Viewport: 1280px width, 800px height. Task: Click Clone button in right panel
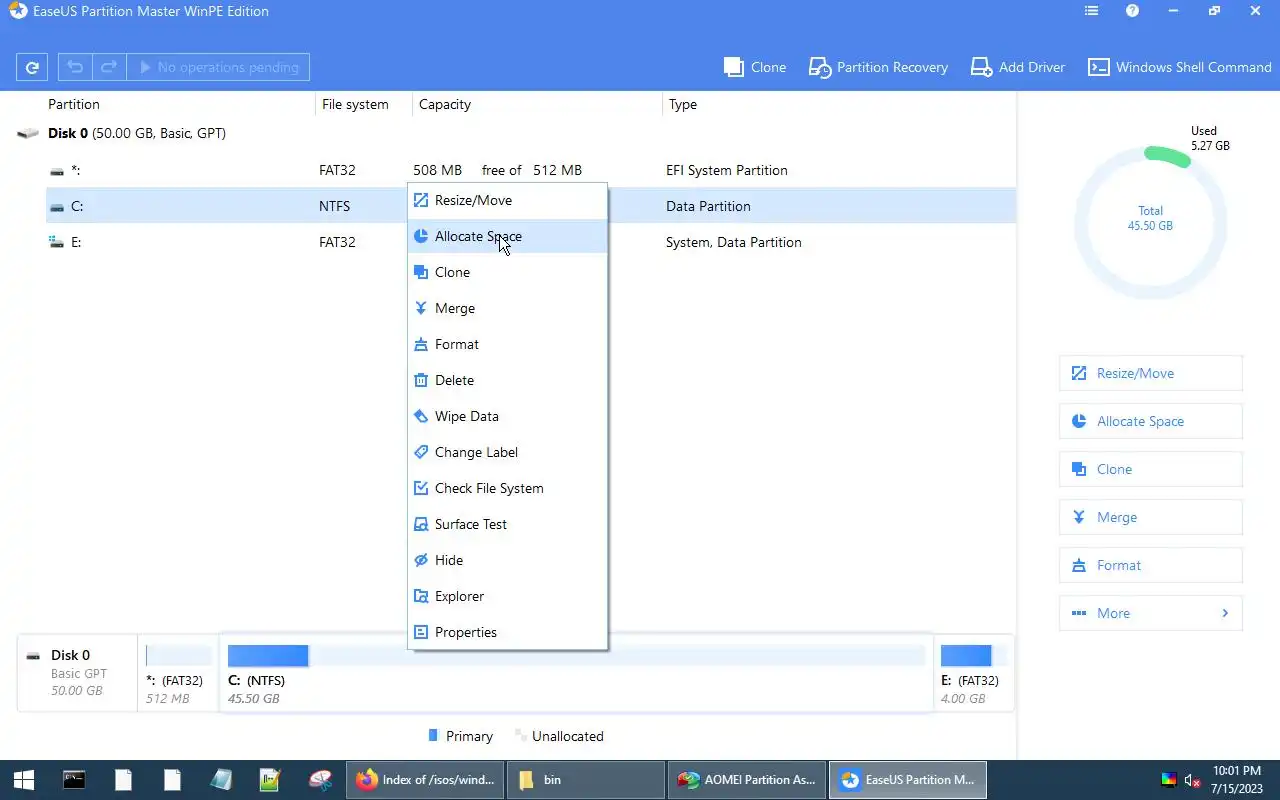click(1150, 469)
